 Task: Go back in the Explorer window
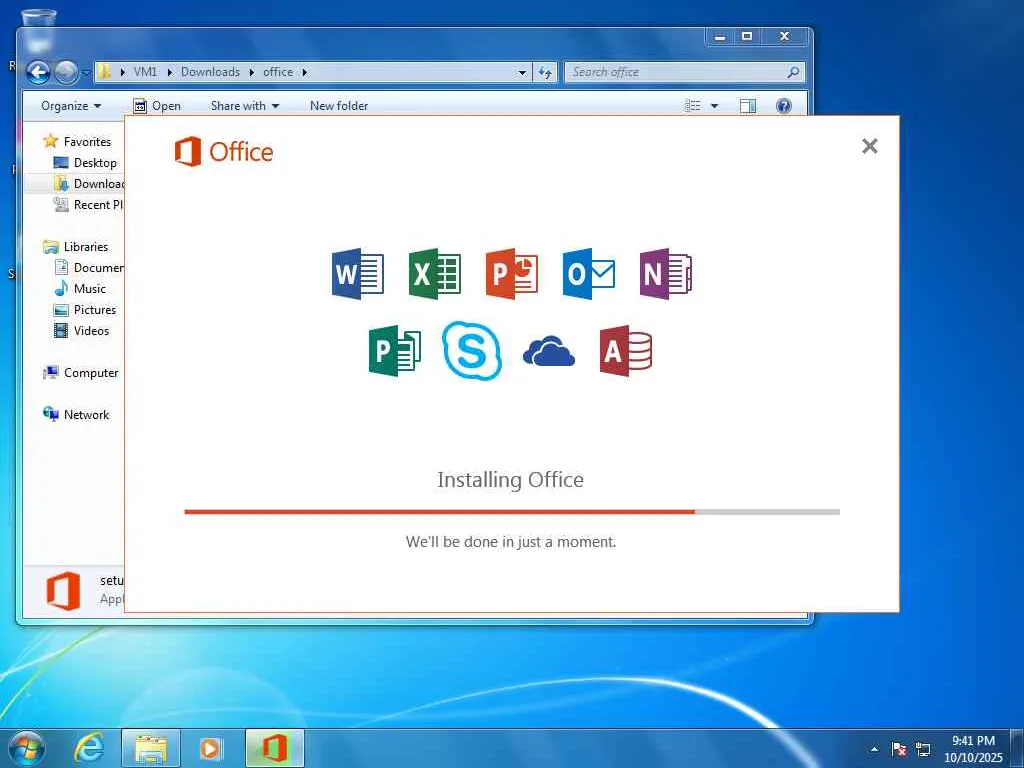tap(38, 72)
